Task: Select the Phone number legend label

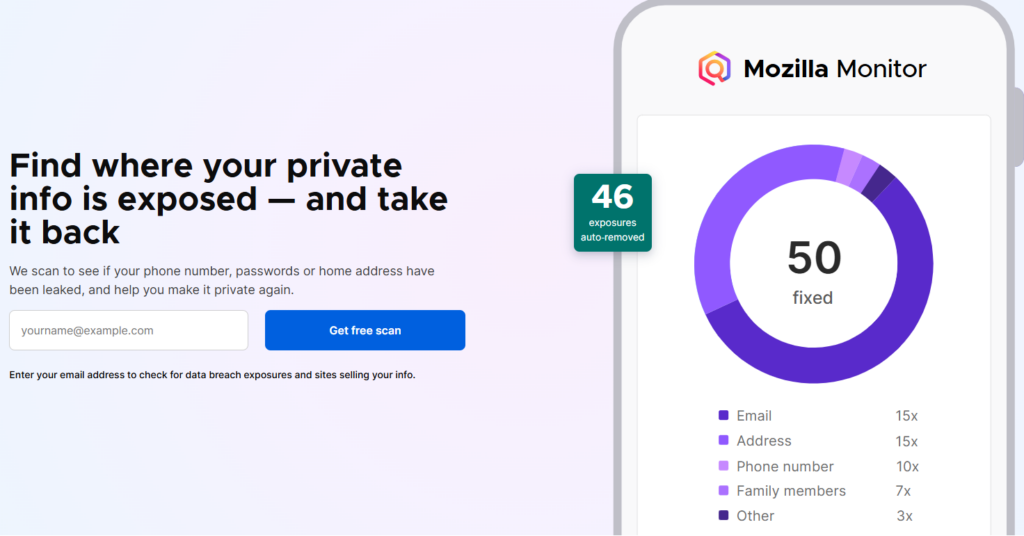Action: point(785,466)
